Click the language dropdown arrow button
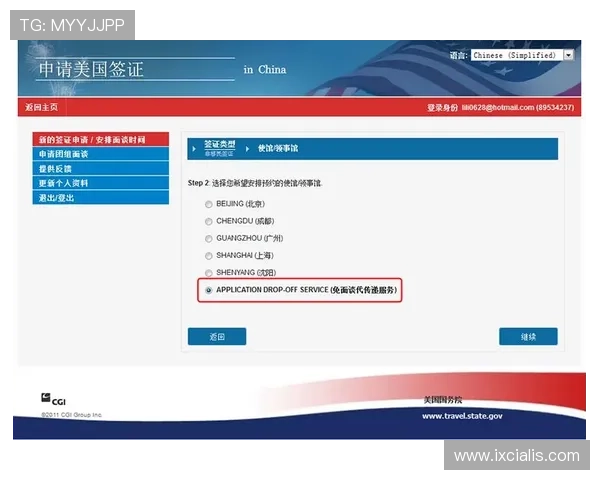Screen dimensions: 600x480 568,55
